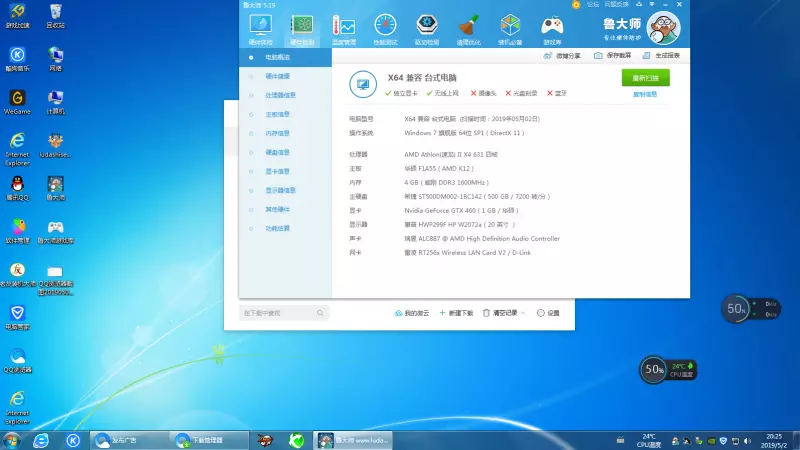Open the 腾讯QQ penguin desktop icon
Viewport: 800px width, 450px height.
(x=17, y=188)
